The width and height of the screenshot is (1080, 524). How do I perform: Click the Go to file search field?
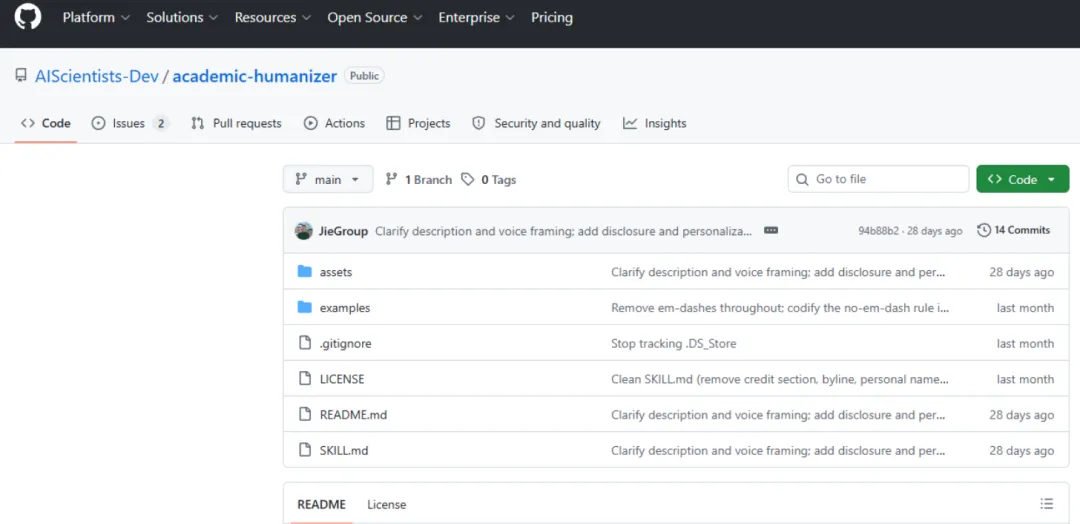[878, 179]
